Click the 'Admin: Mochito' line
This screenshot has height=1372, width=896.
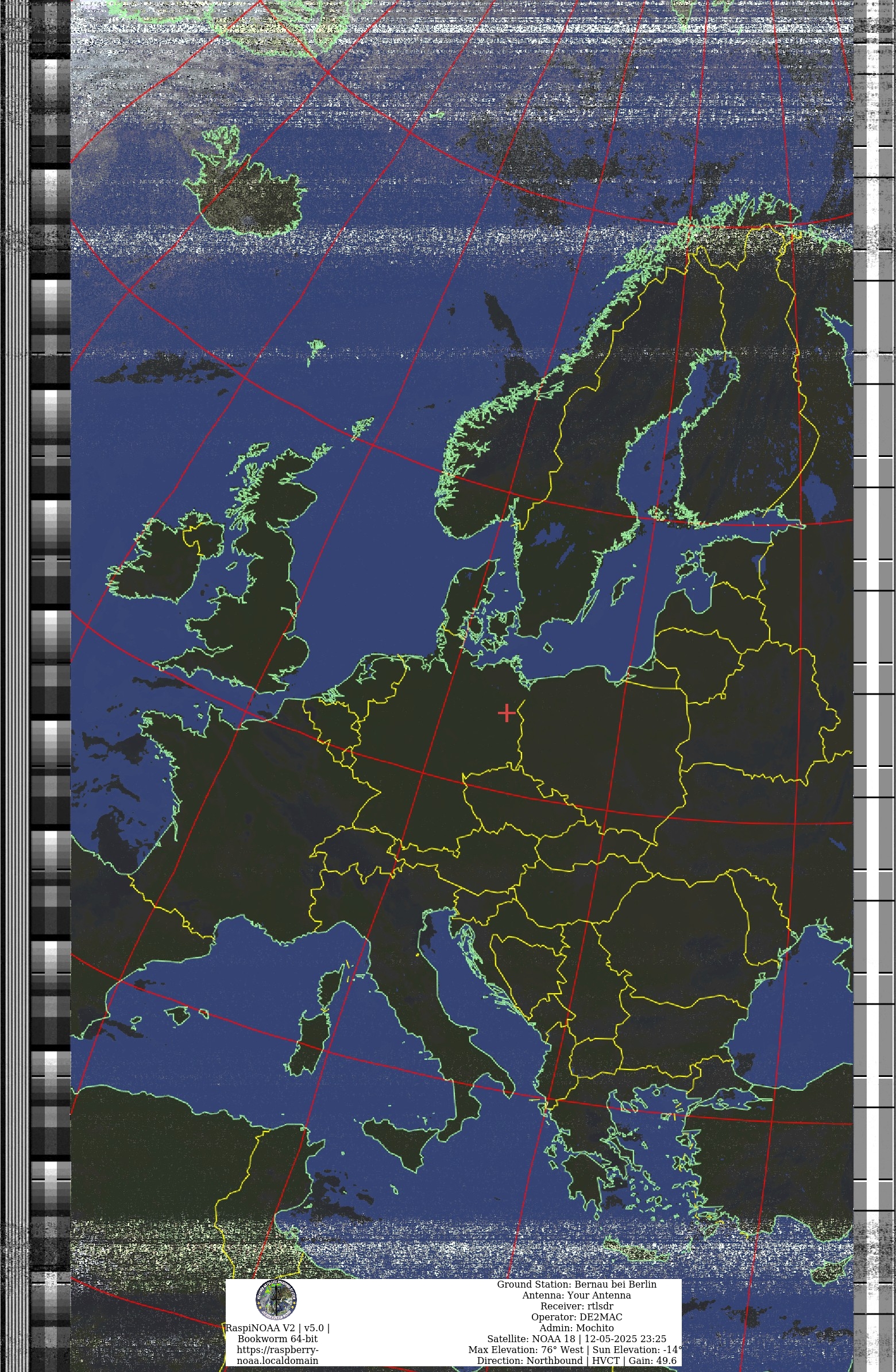(577, 1328)
